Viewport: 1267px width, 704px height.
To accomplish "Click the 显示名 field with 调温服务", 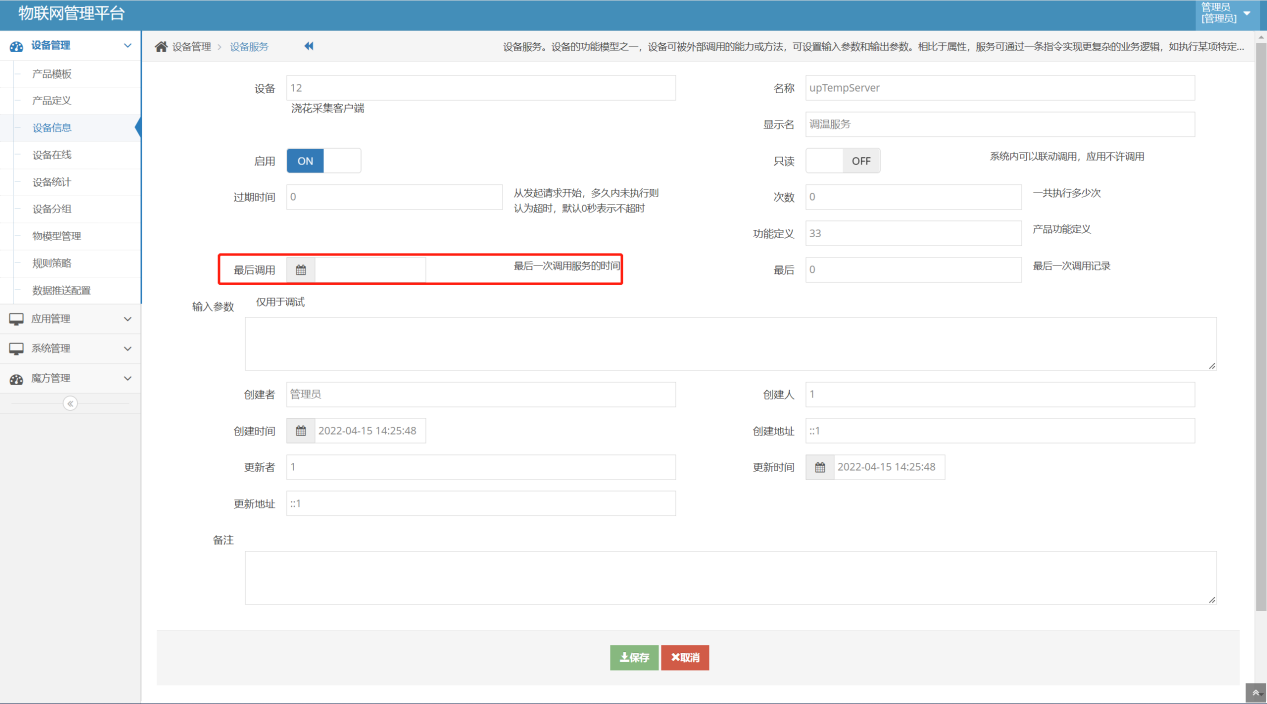I will click(x=1000, y=124).
